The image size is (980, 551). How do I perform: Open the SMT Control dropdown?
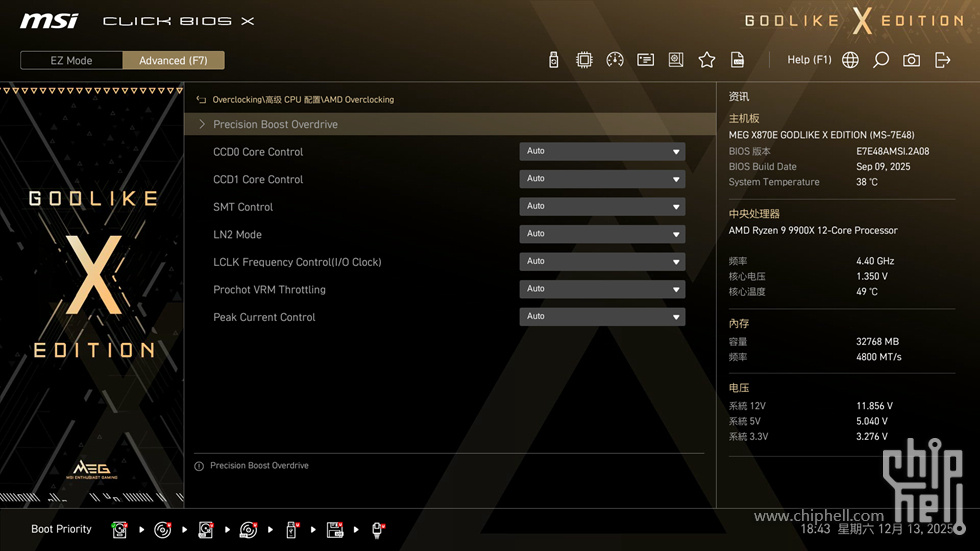click(602, 207)
